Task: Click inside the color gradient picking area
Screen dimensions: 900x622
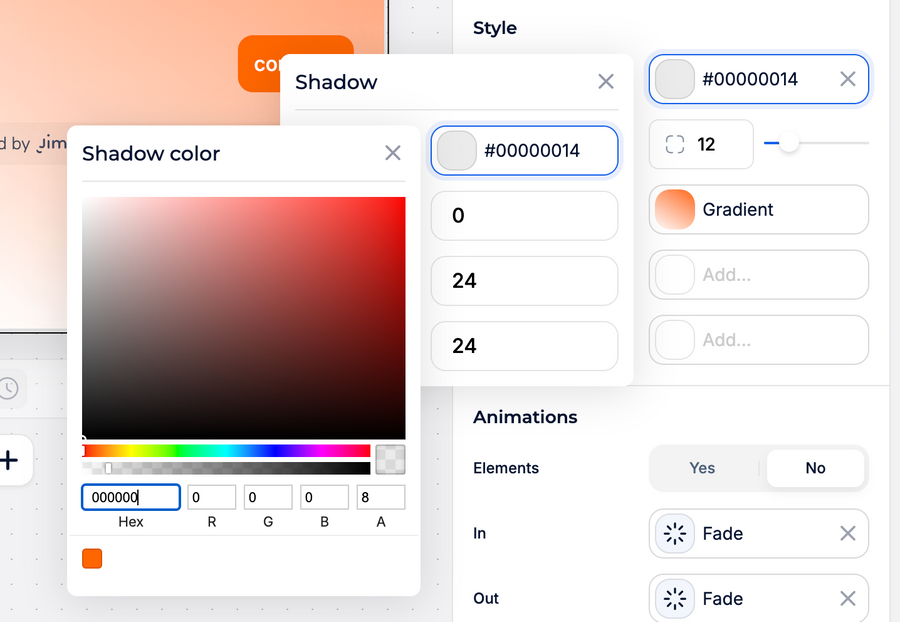Action: click(x=243, y=318)
